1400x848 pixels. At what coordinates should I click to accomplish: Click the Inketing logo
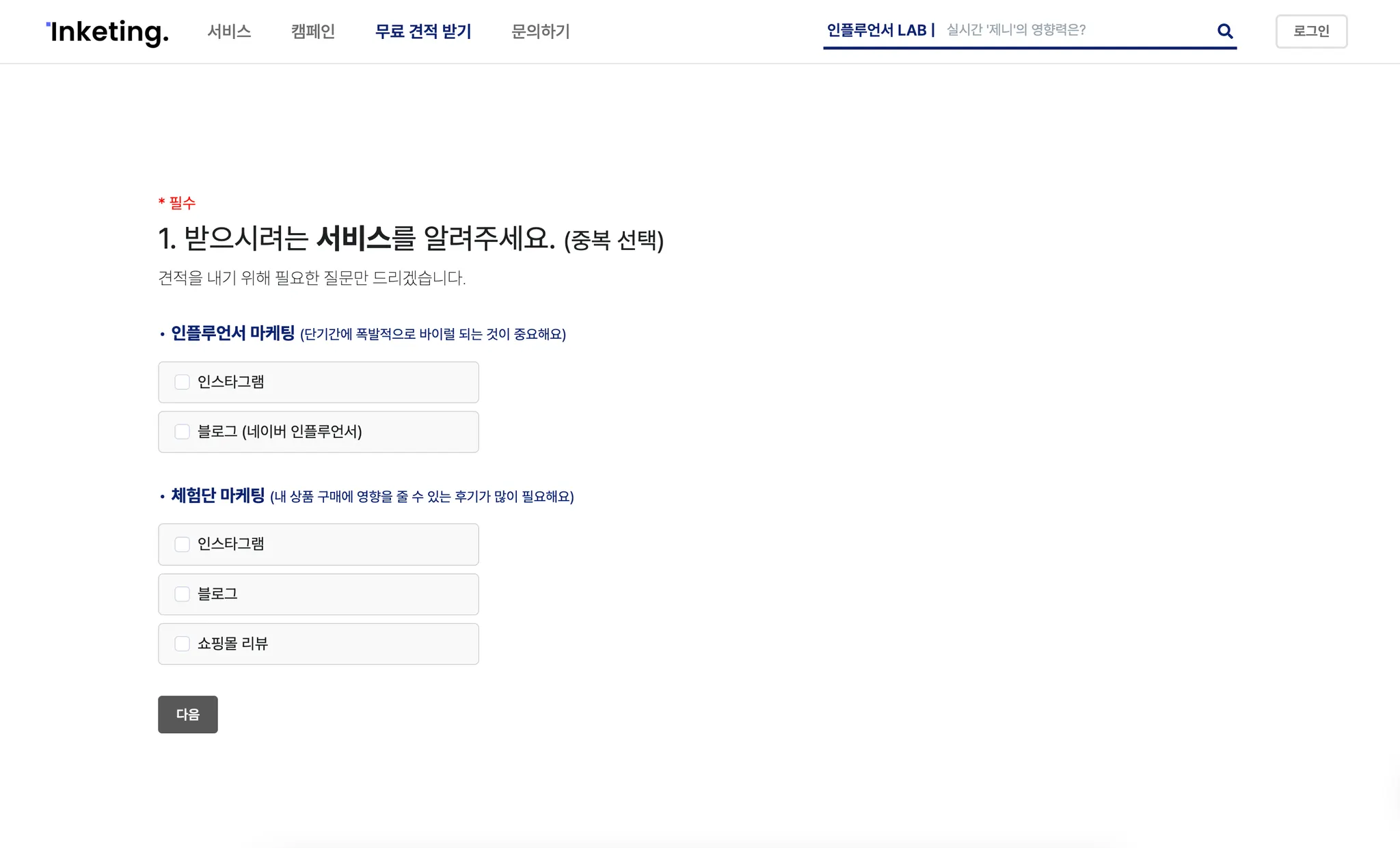point(107,31)
